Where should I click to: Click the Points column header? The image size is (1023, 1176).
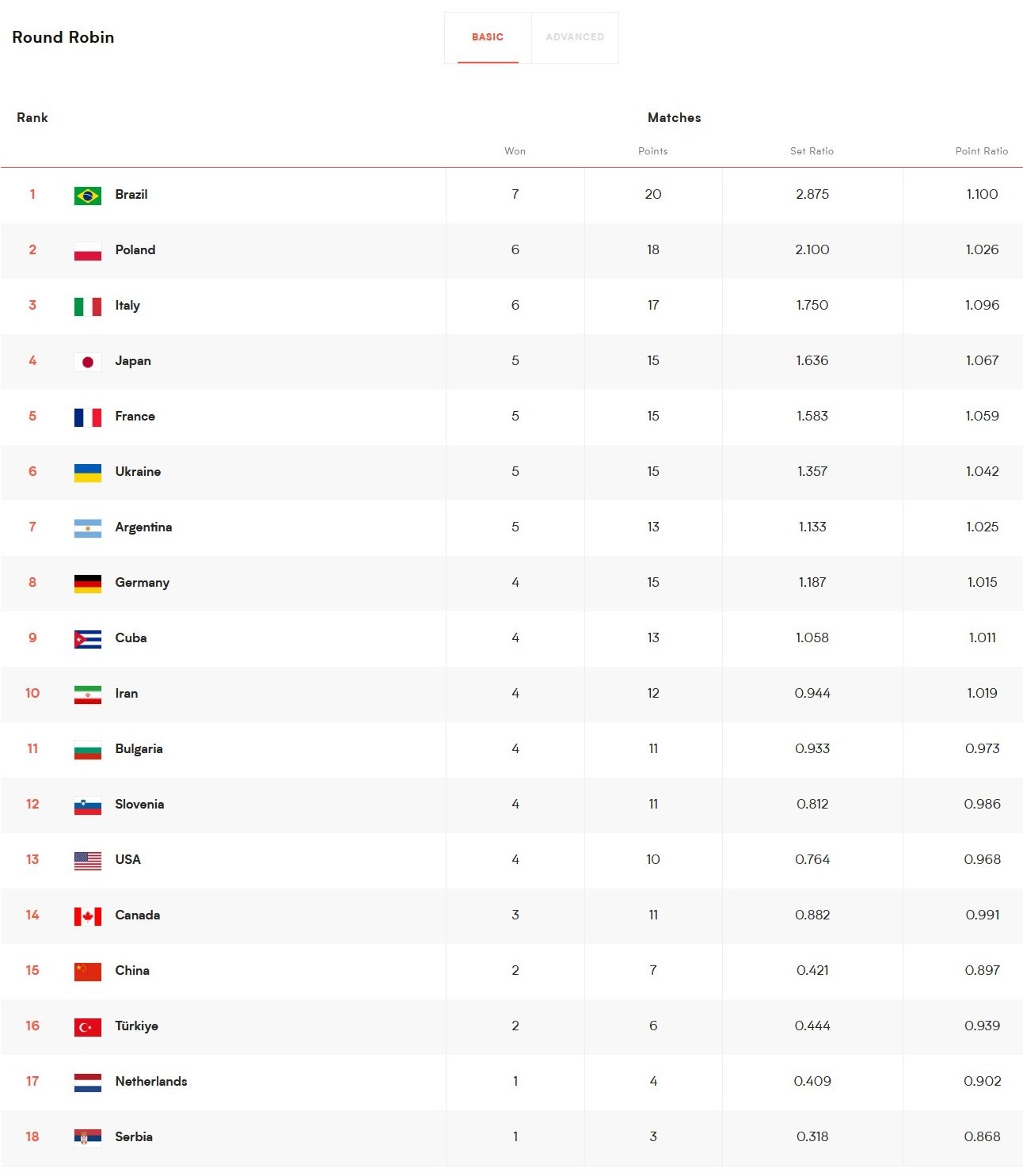click(653, 151)
